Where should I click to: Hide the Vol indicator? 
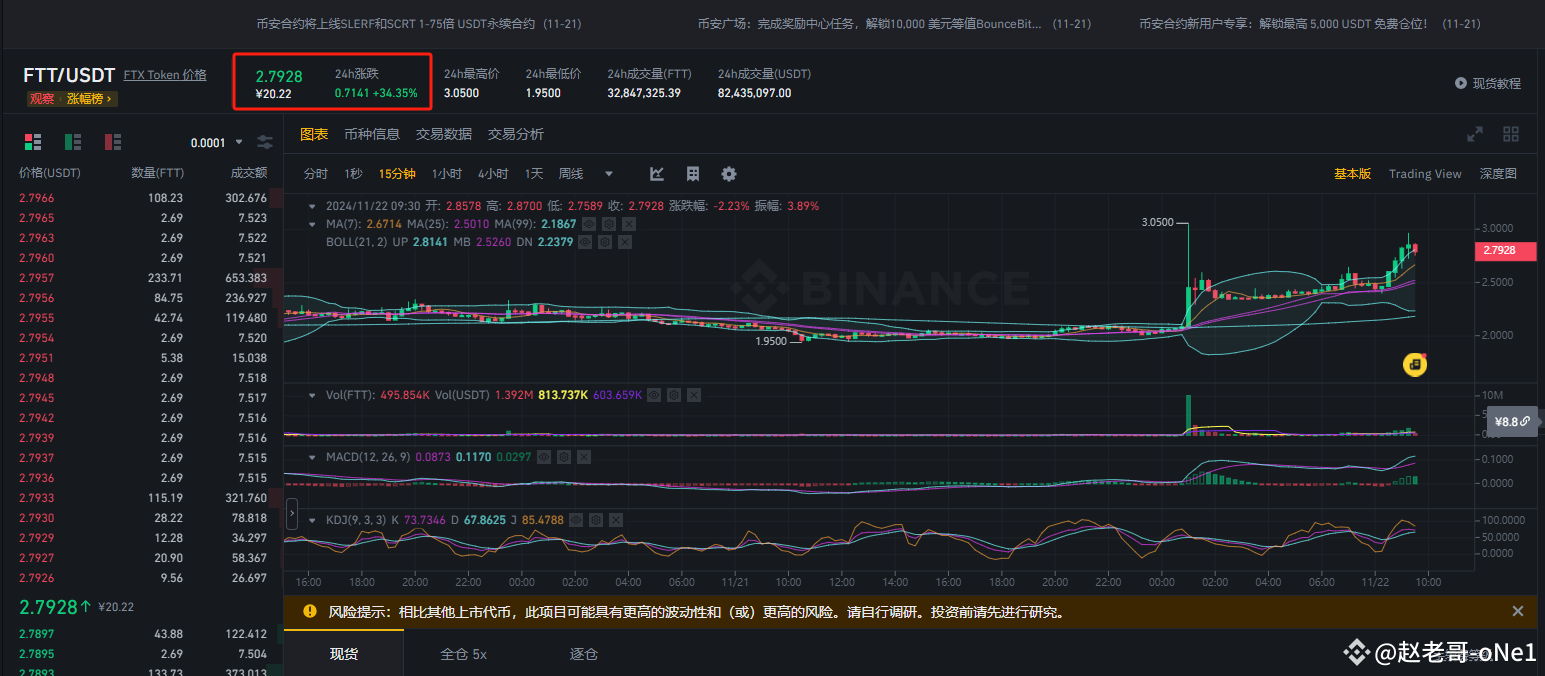[x=656, y=395]
